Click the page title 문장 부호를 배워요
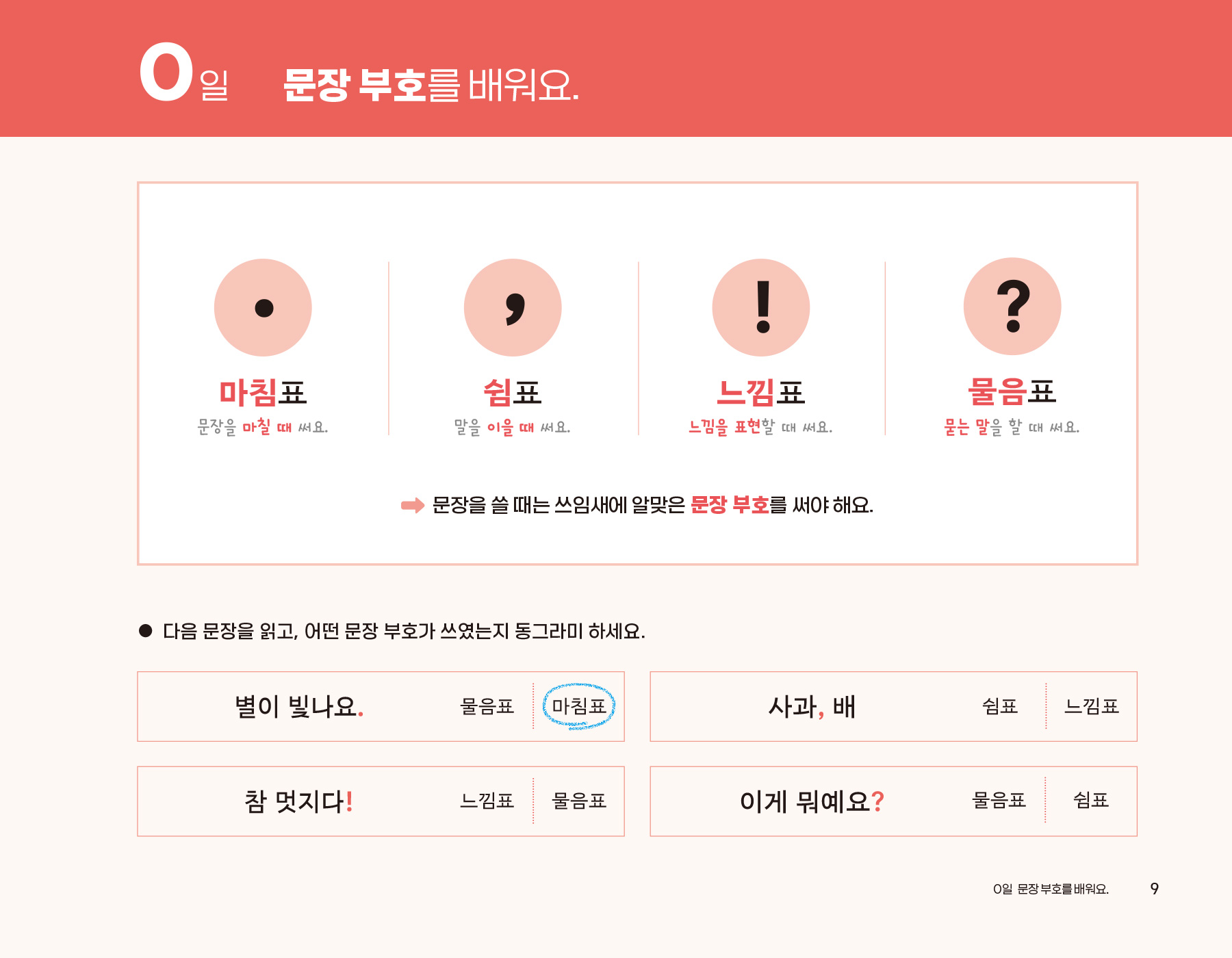 431,86
